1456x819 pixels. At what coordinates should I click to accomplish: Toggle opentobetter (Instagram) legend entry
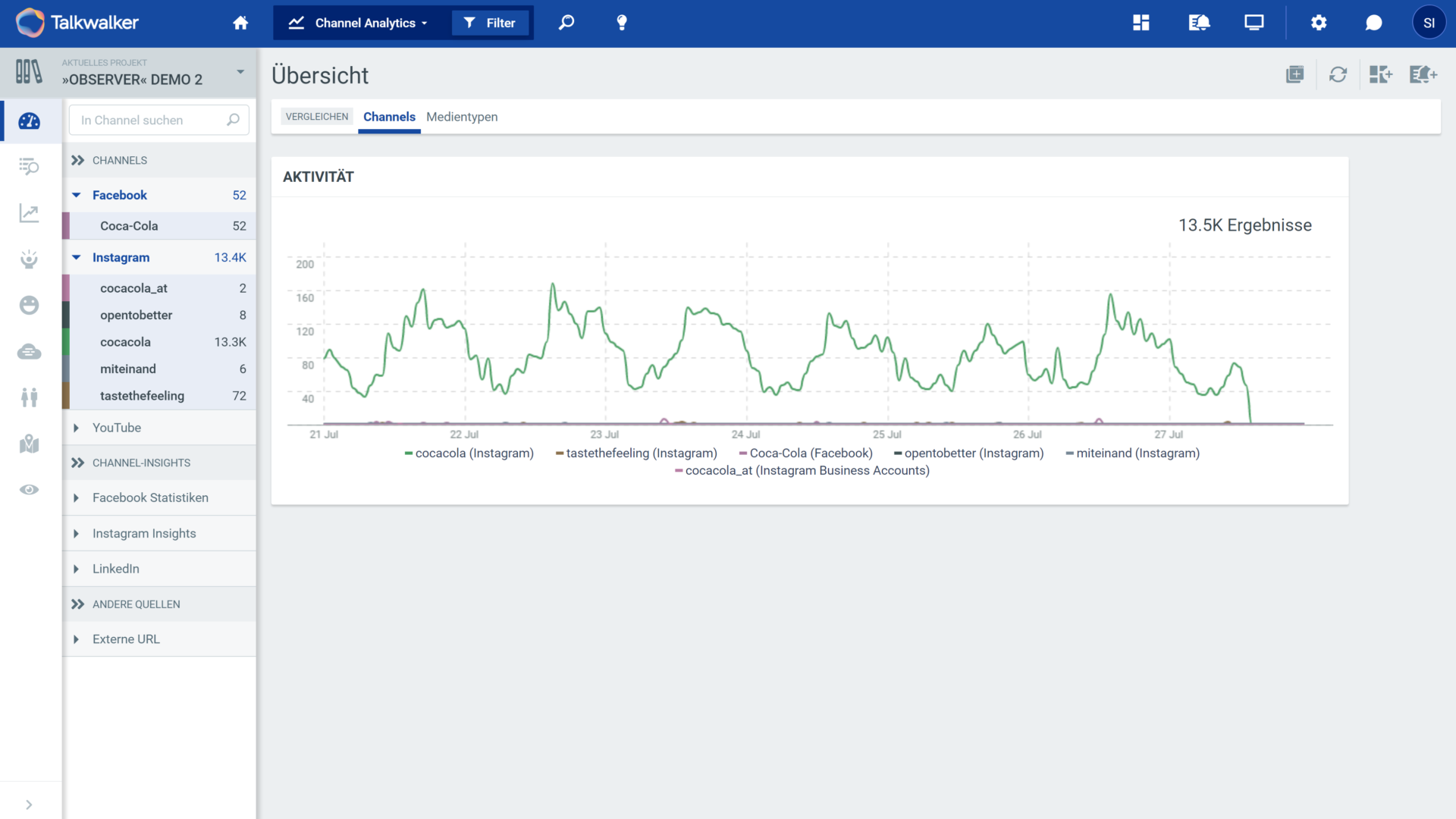pos(969,453)
